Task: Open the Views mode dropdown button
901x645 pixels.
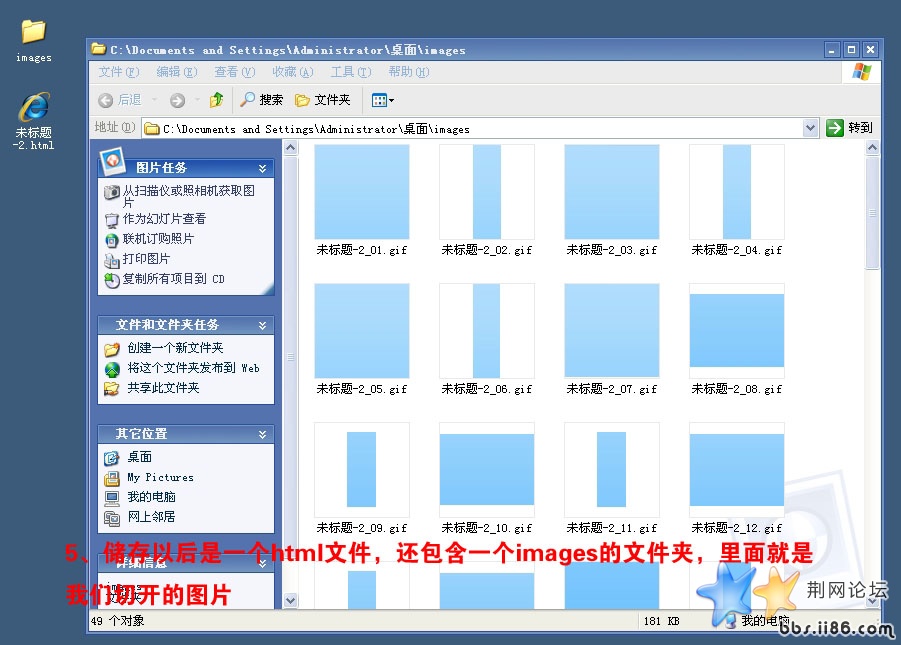Action: click(382, 100)
